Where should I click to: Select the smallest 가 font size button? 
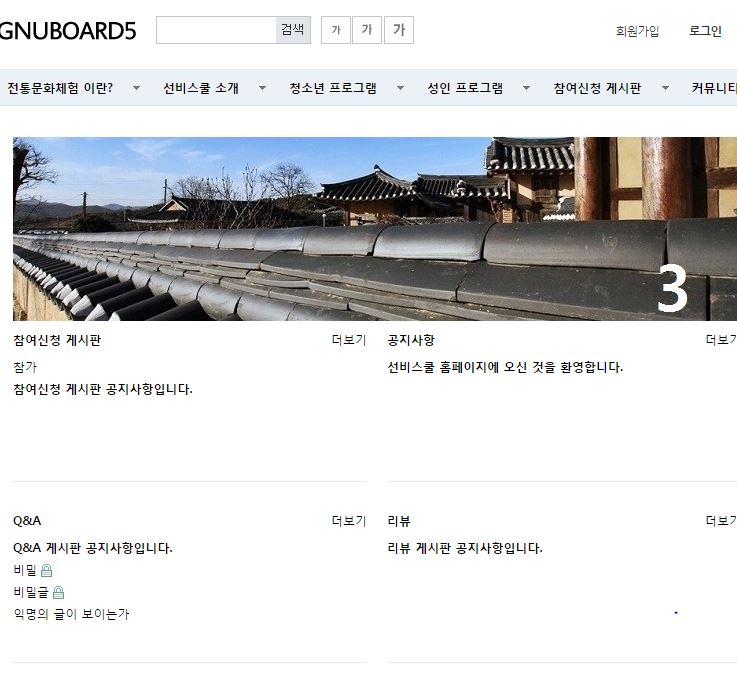point(336,30)
